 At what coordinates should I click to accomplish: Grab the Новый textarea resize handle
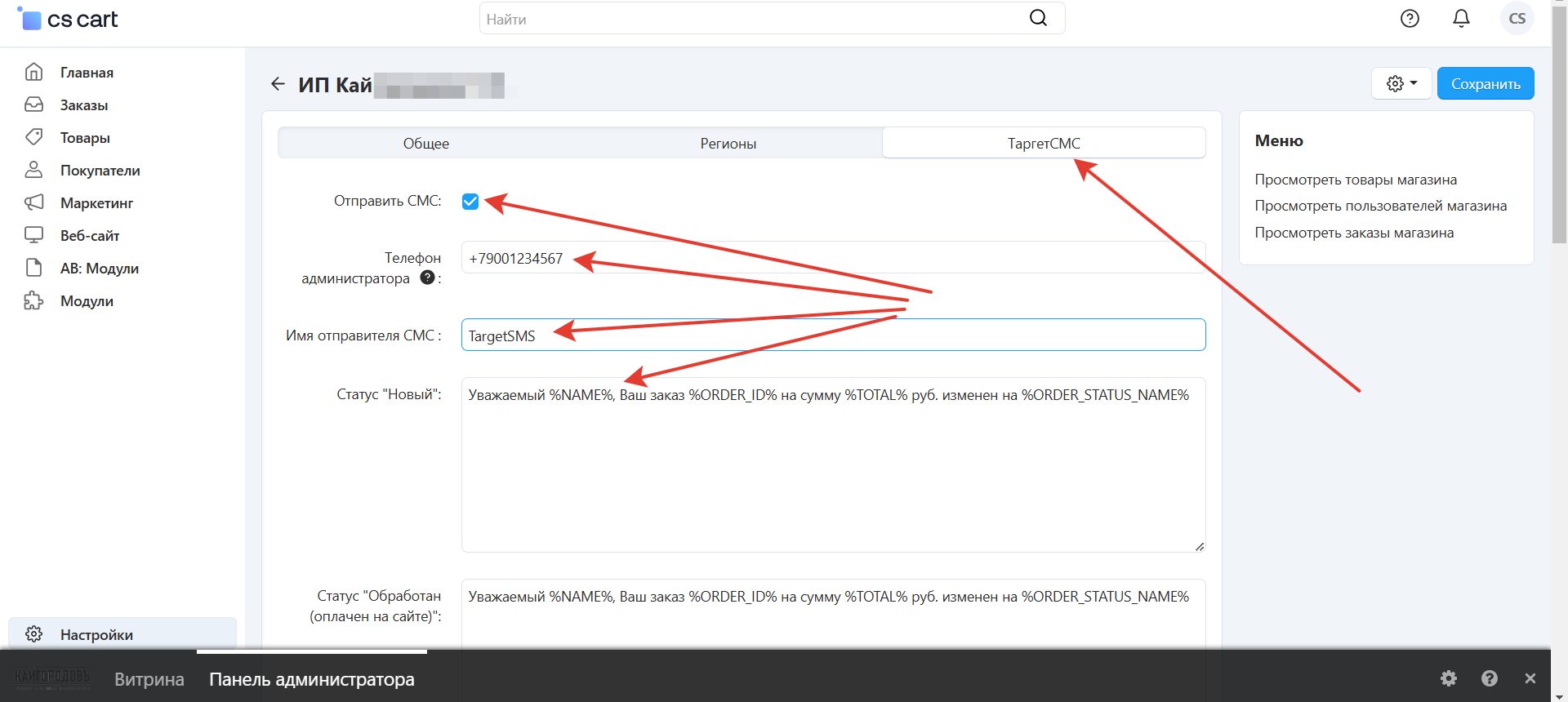tap(1199, 546)
